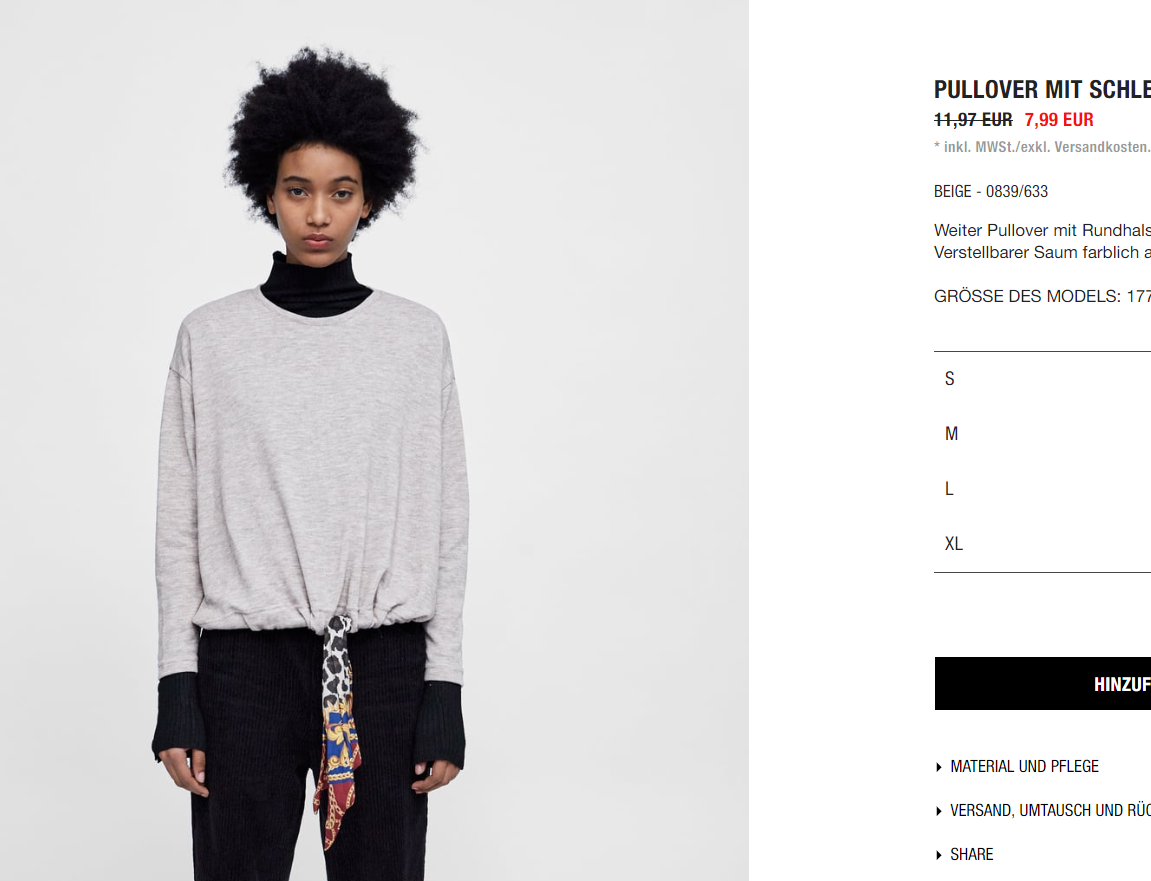This screenshot has width=1151, height=881.
Task: Click the Versand arrow icon
Action: [x=939, y=811]
